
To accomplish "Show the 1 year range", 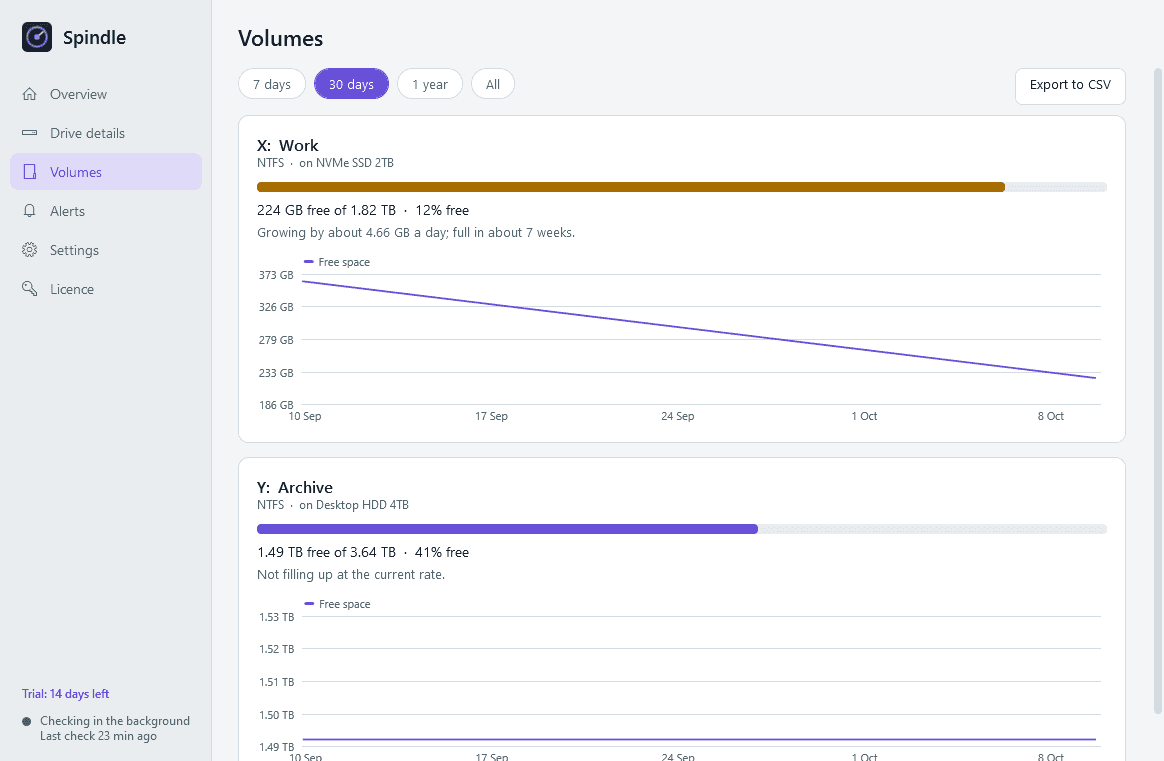I will pyautogui.click(x=430, y=84).
